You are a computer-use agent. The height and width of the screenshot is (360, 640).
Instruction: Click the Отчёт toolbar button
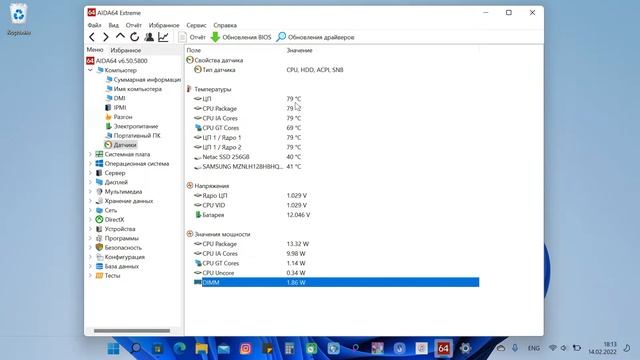pos(192,37)
